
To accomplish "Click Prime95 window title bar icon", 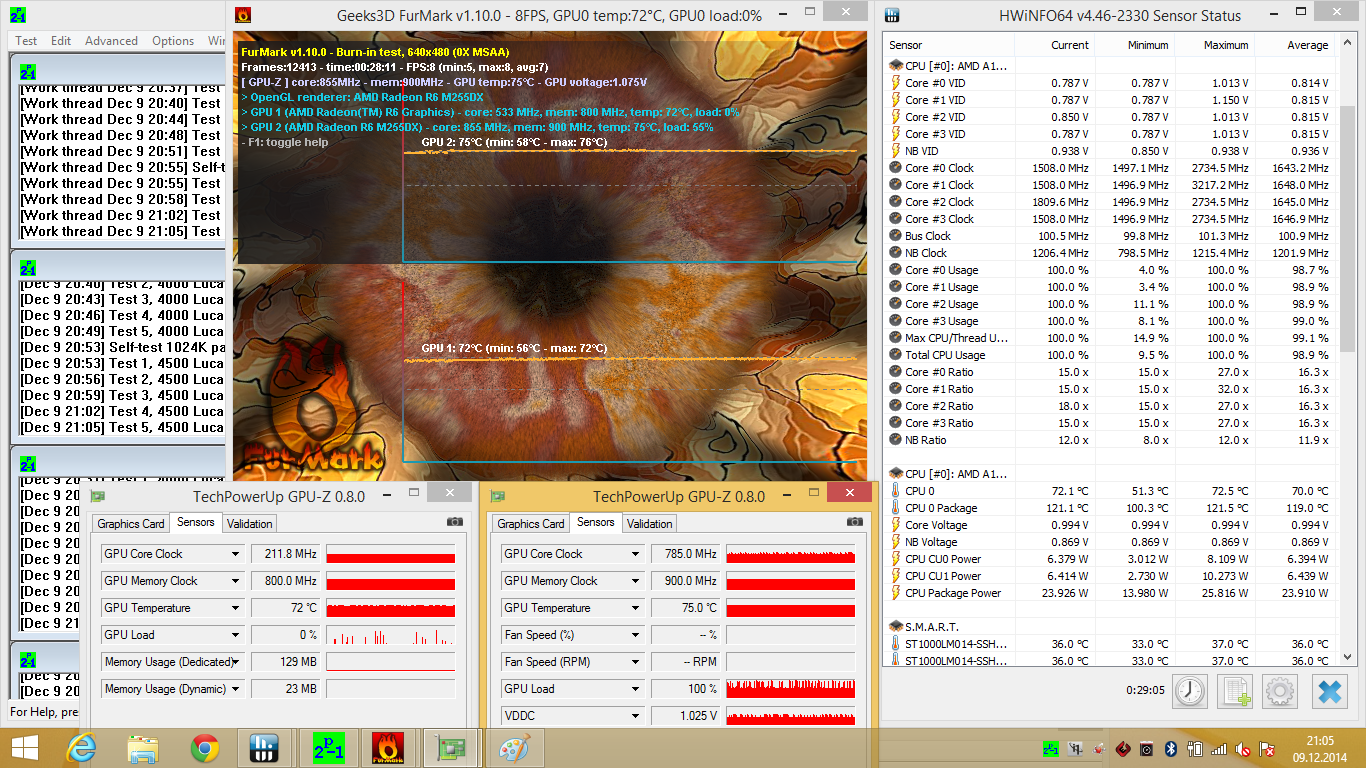I will [19, 15].
